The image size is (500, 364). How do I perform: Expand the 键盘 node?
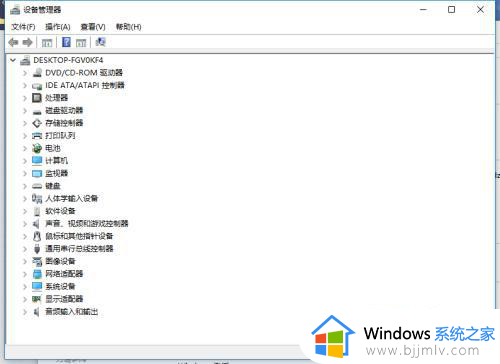point(25,186)
